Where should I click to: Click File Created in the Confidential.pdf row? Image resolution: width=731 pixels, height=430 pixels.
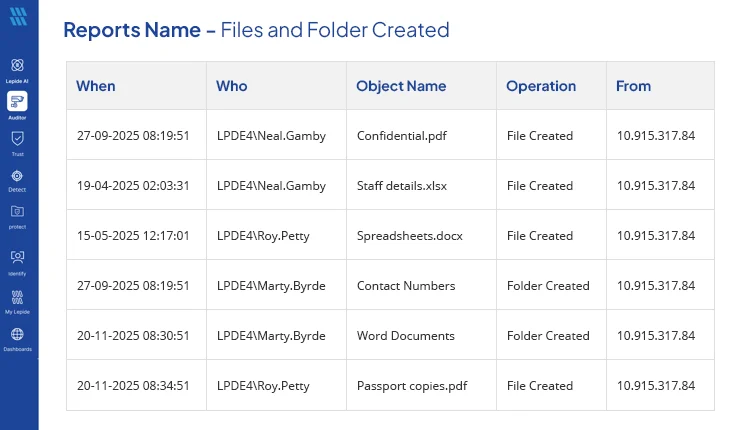click(x=540, y=136)
